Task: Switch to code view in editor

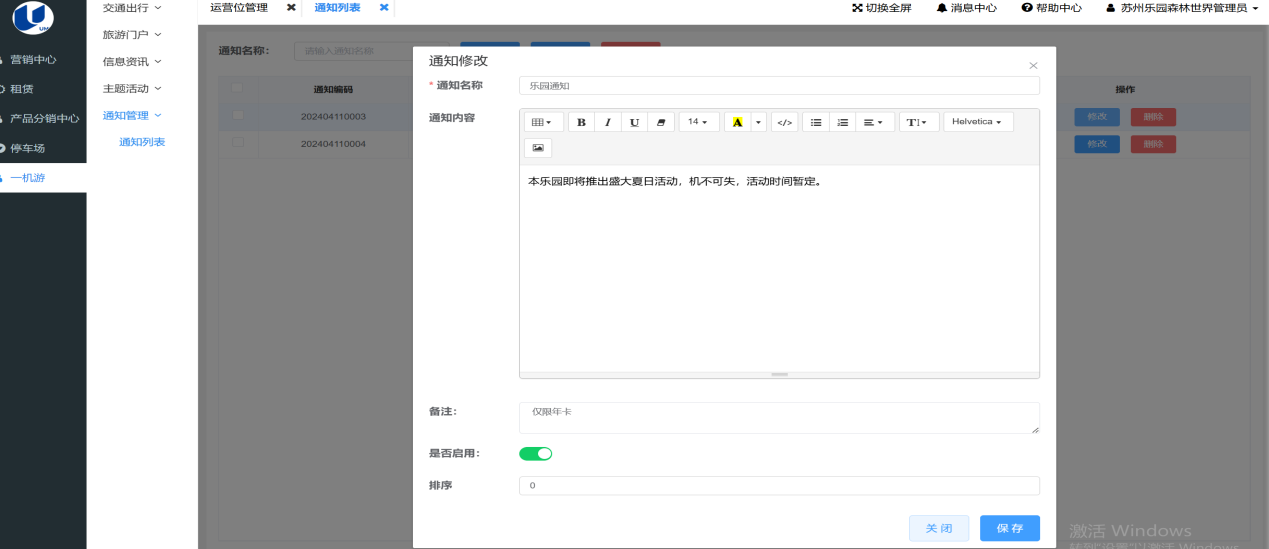Action: 785,122
